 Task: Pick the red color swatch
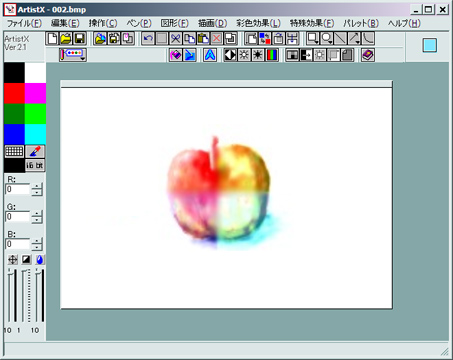click(x=14, y=93)
